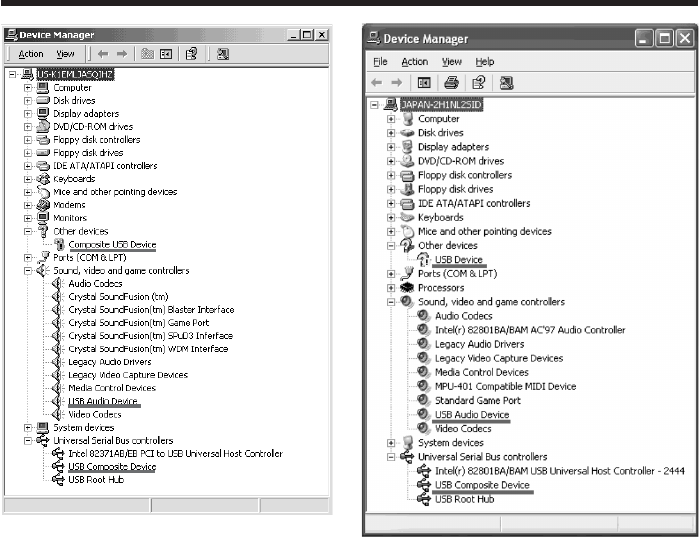Click Intel(r) 82801BA/BAM USB Universal Host Controller - 2444
The width and height of the screenshot is (699, 537).
(559, 471)
